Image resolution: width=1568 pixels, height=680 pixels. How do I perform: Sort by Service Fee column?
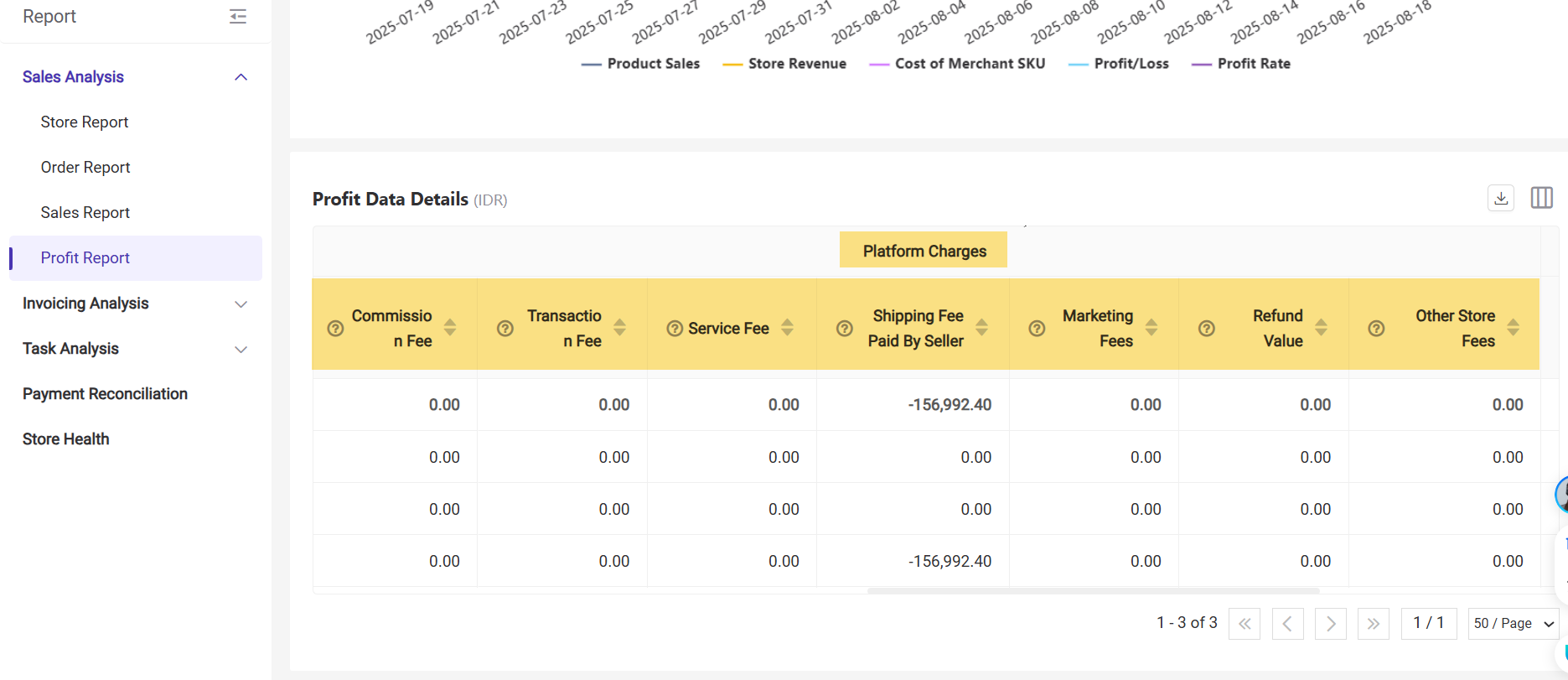[x=787, y=327]
